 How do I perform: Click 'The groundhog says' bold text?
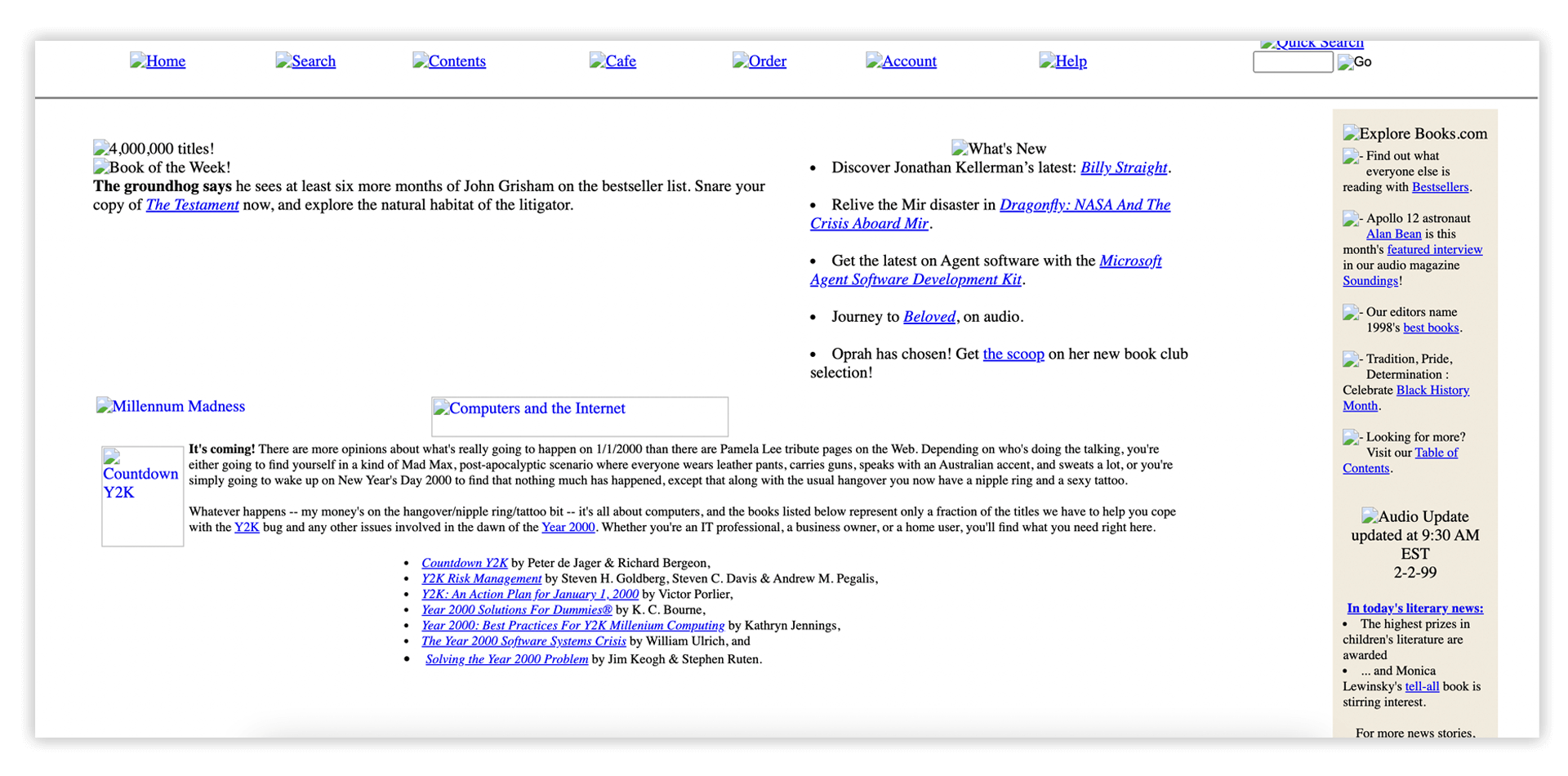163,186
